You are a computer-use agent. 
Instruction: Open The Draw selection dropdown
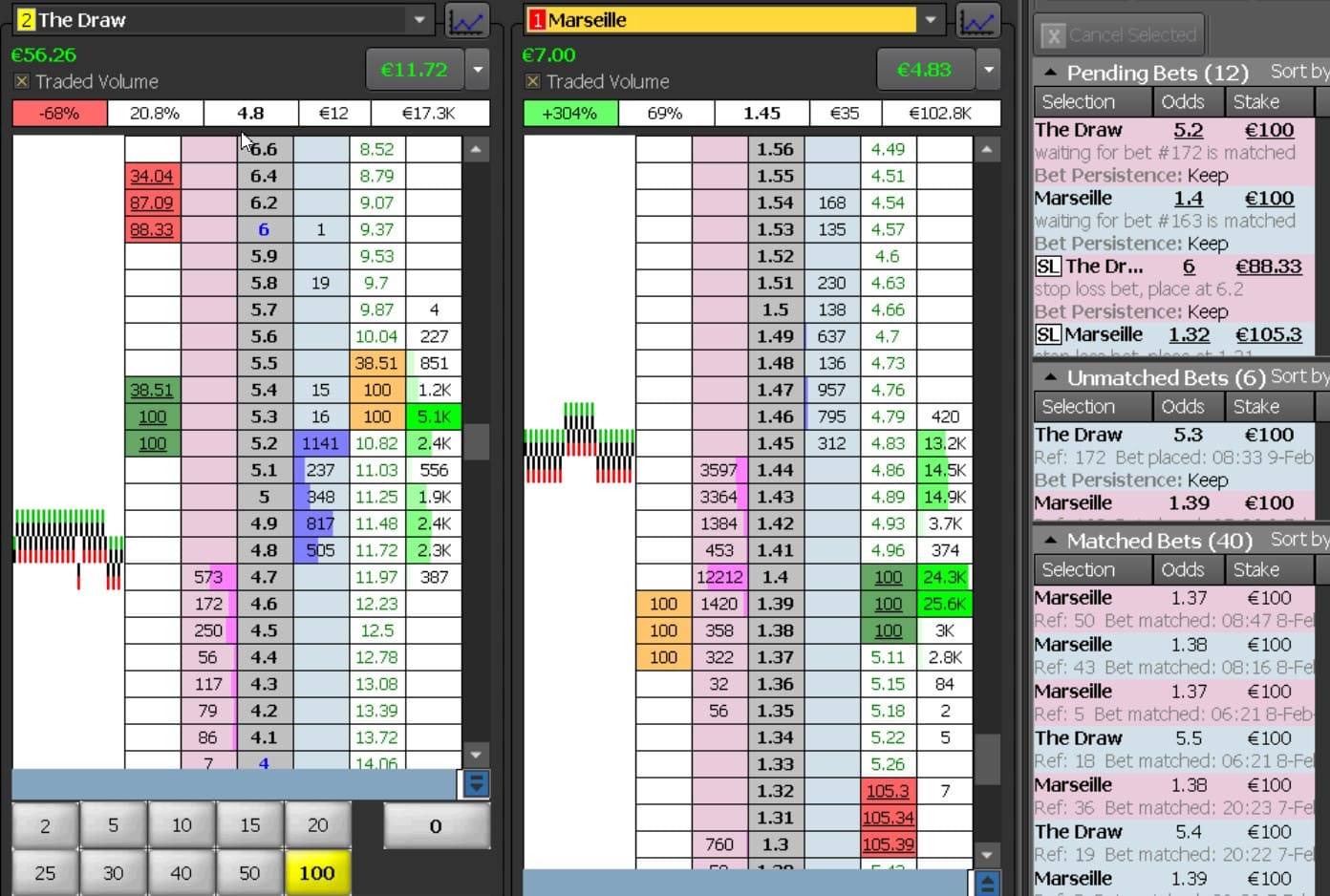click(x=418, y=19)
